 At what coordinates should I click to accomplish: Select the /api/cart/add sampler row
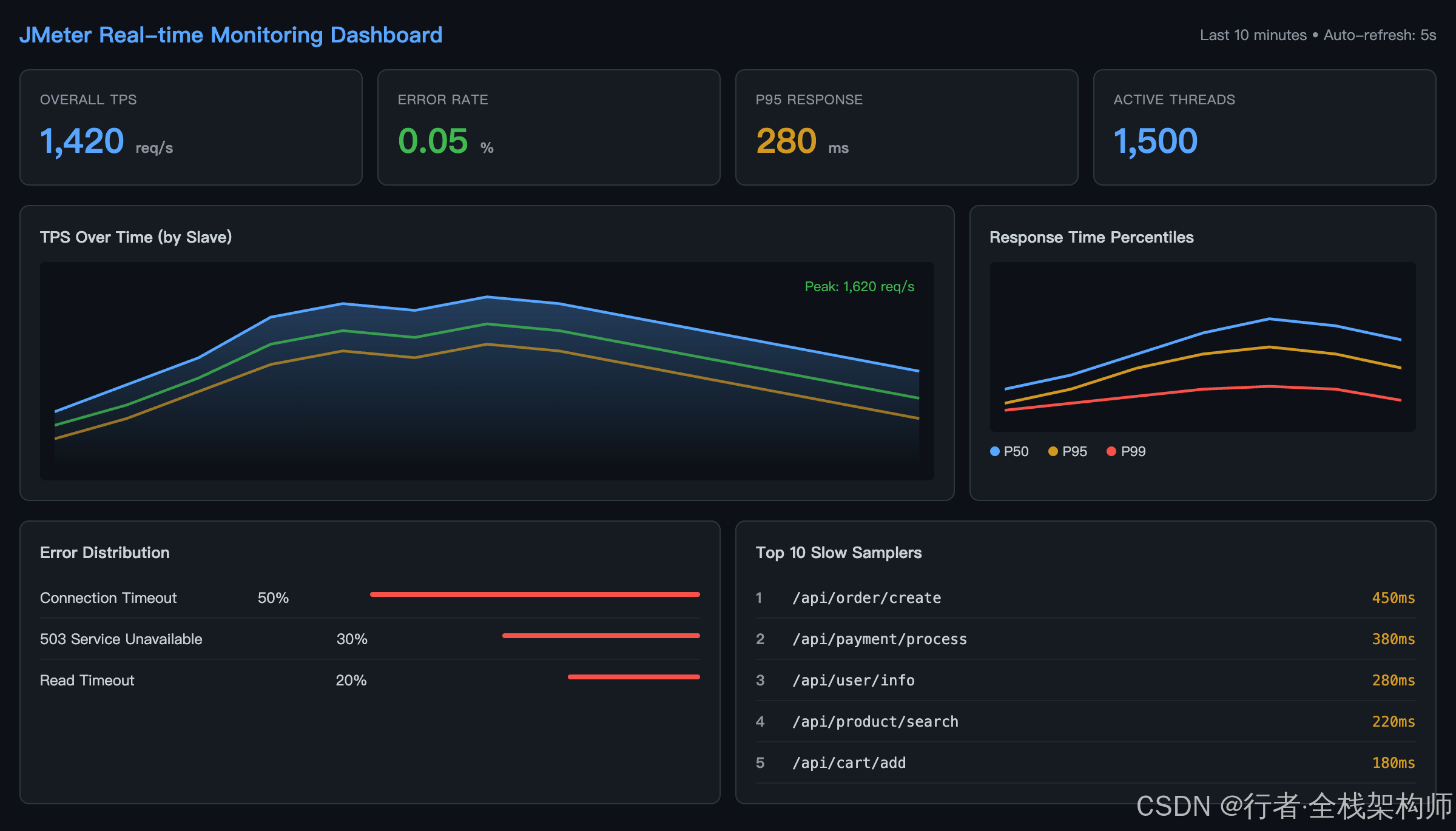pos(1085,763)
